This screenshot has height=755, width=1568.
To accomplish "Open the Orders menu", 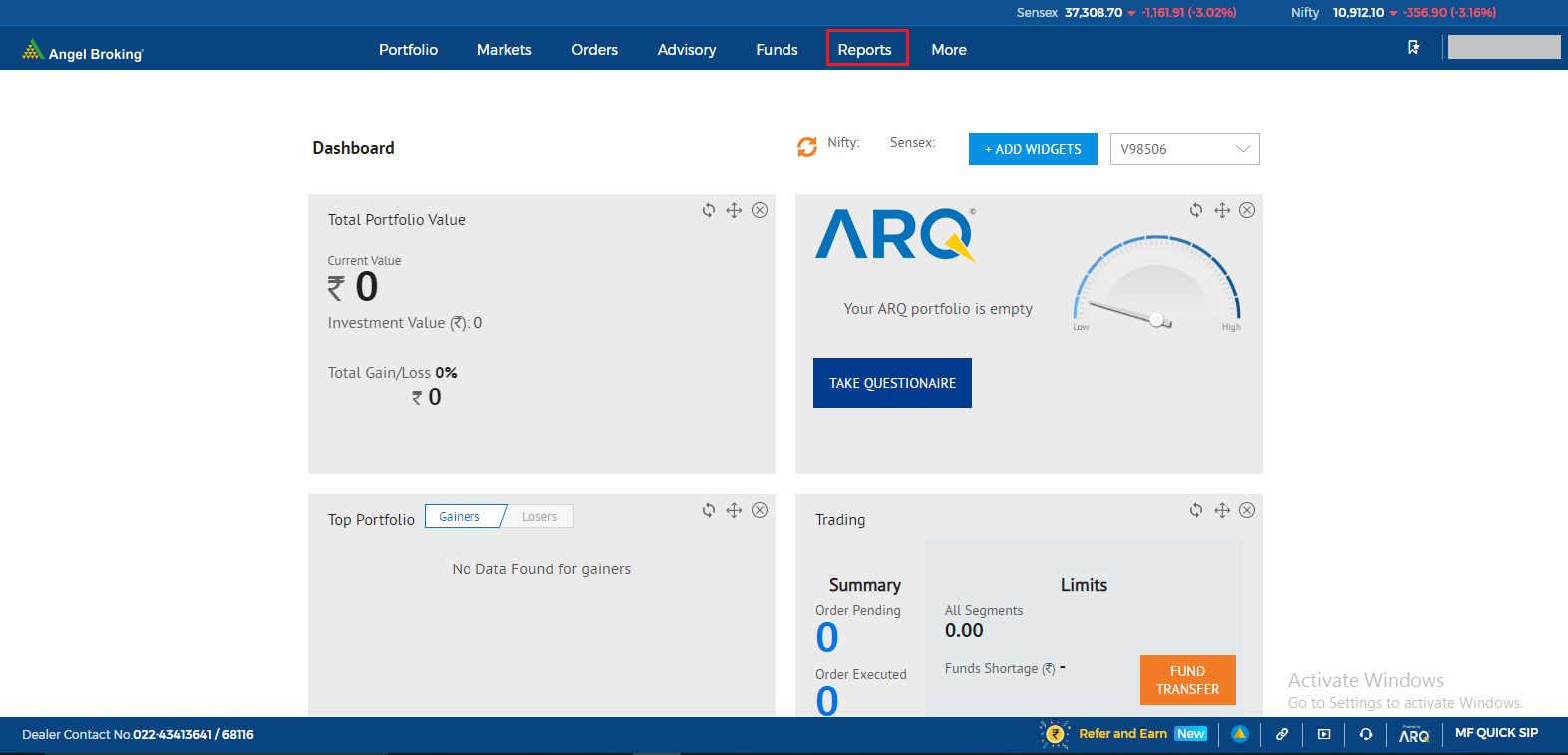I will tap(594, 50).
